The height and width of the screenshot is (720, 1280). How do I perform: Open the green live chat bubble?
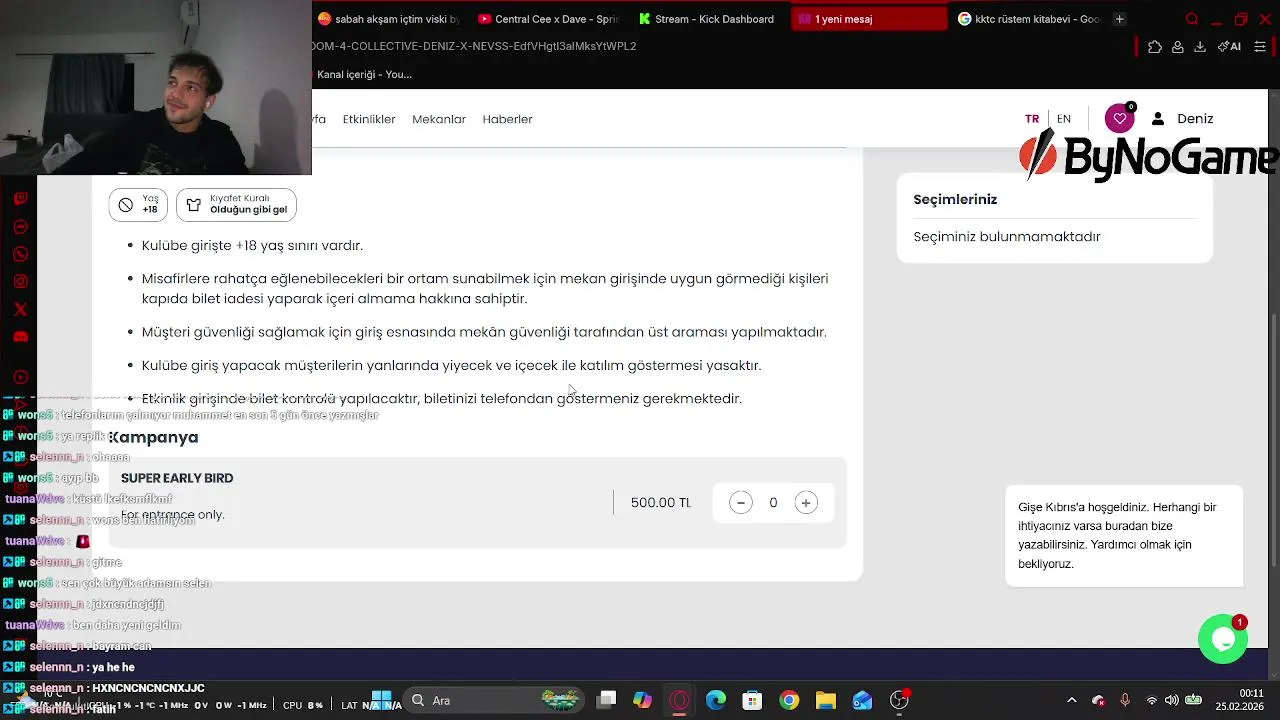(1223, 639)
